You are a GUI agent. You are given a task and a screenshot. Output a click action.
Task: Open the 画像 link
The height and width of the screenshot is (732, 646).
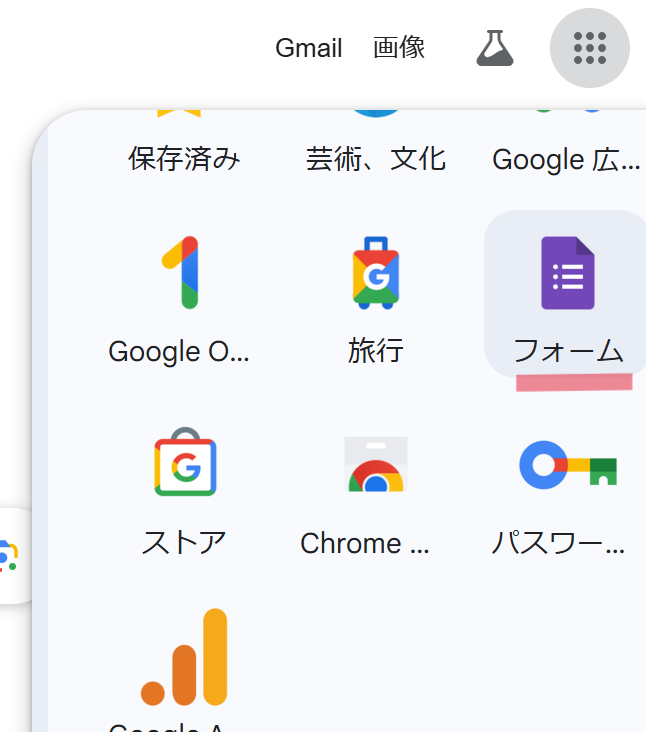coord(399,48)
